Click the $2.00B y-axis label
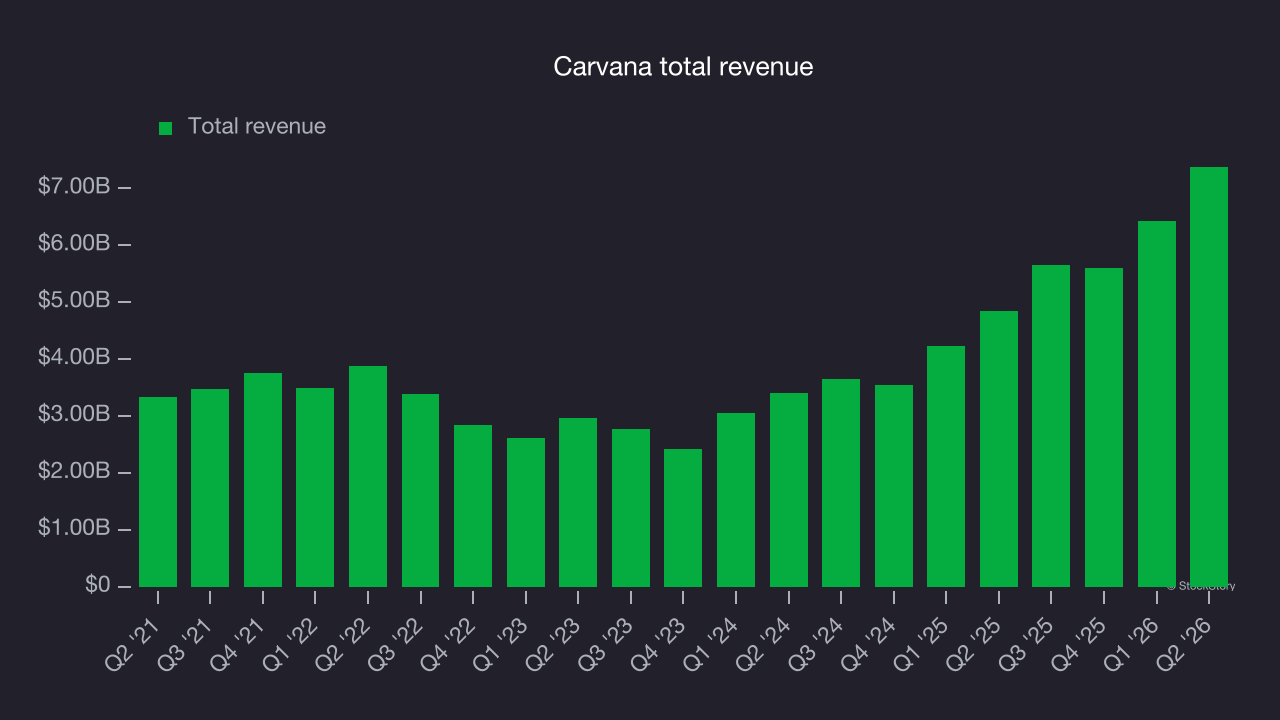This screenshot has height=720, width=1280. click(x=74, y=472)
